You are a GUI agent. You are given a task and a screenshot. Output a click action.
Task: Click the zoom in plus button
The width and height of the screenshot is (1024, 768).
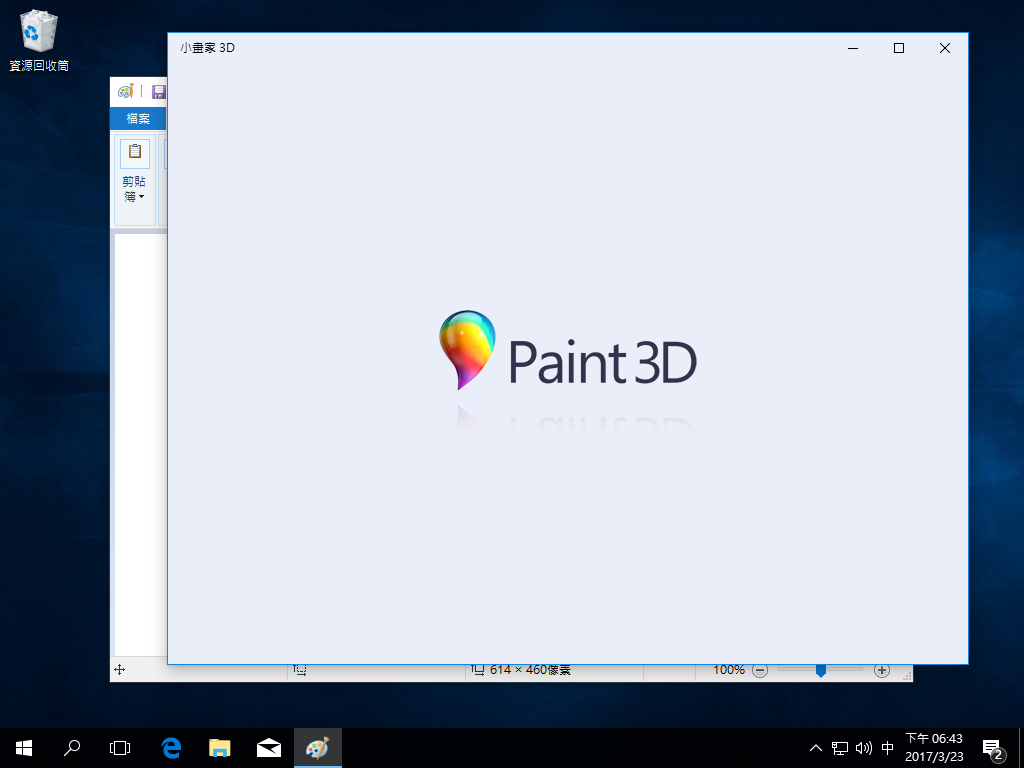pos(881,670)
